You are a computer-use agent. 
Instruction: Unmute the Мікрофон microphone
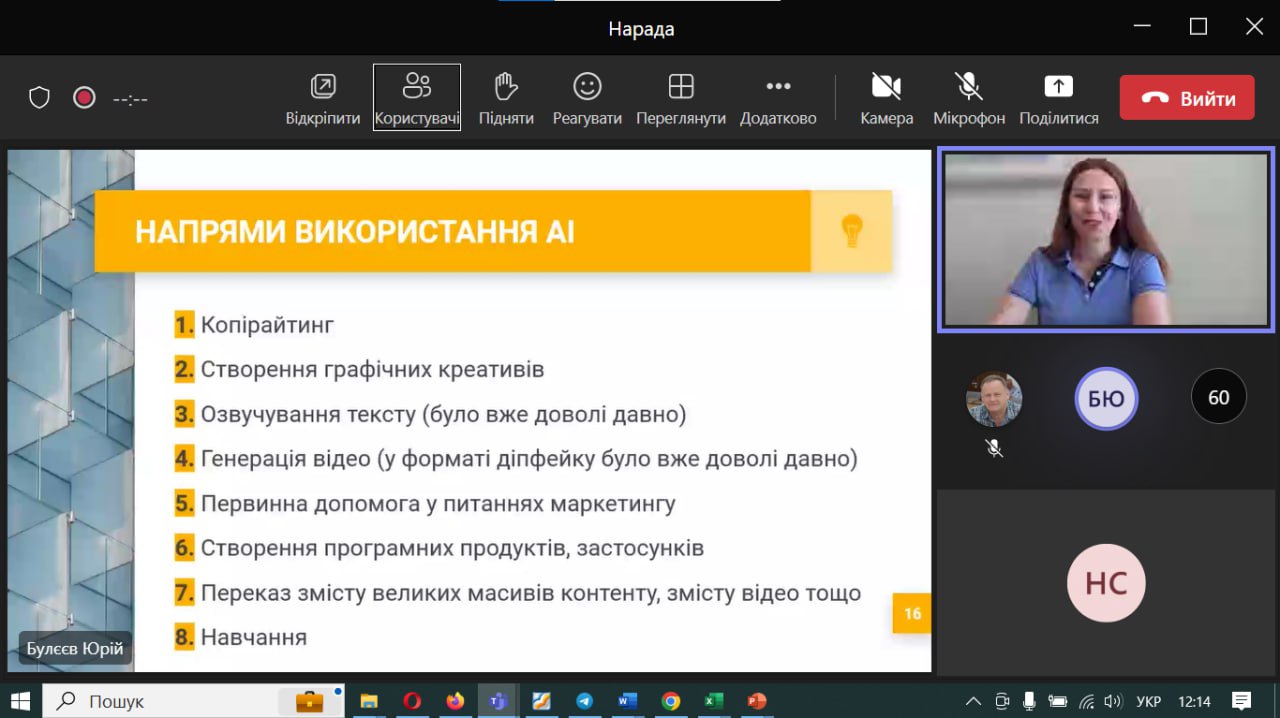[x=968, y=87]
